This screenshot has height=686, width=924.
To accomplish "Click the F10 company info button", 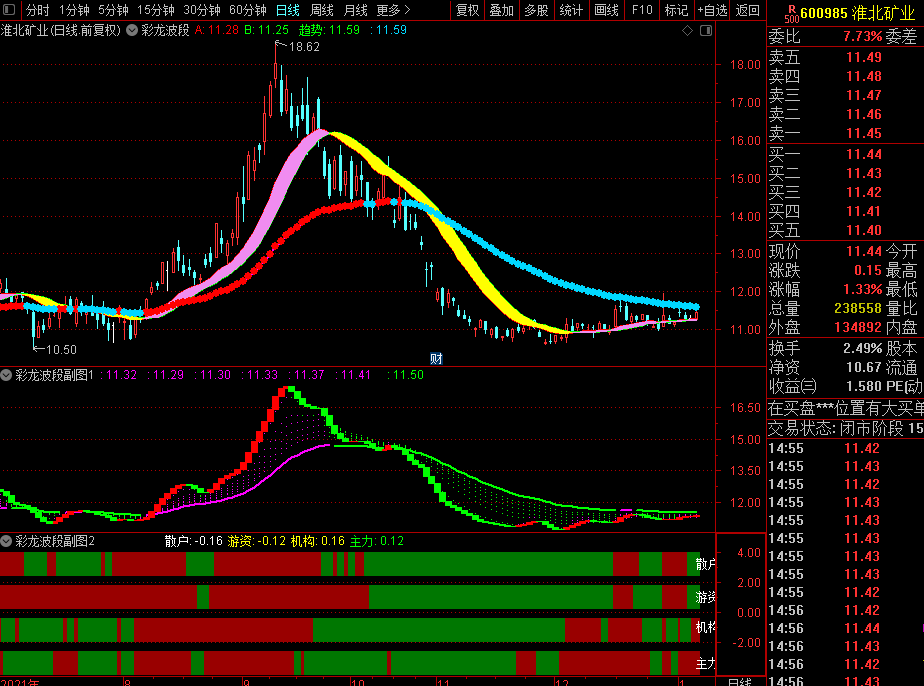I will tap(642, 10).
